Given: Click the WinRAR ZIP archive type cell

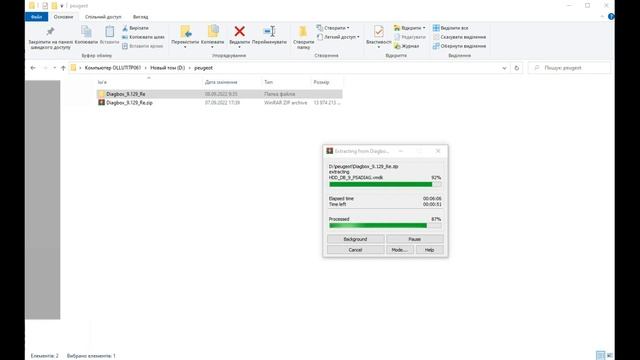Looking at the screenshot, I should (285, 103).
